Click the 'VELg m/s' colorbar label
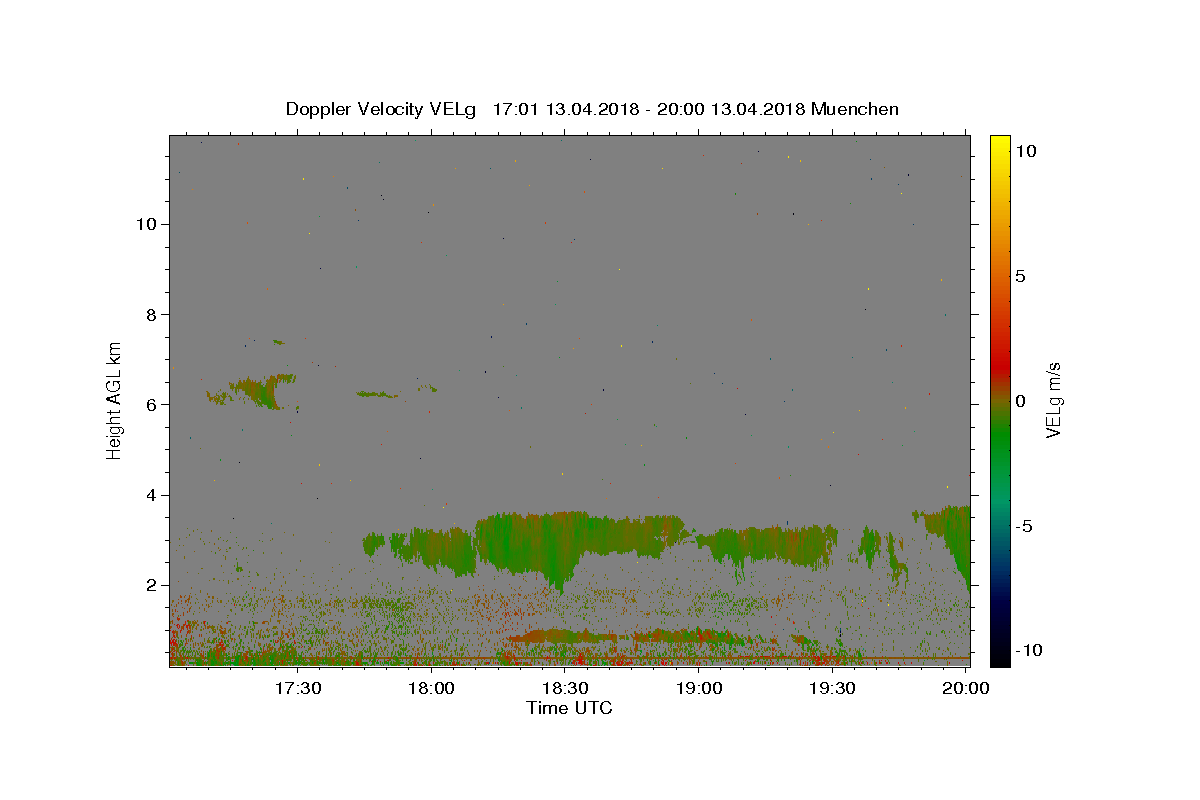This screenshot has height=800, width=1200. pos(1053,401)
